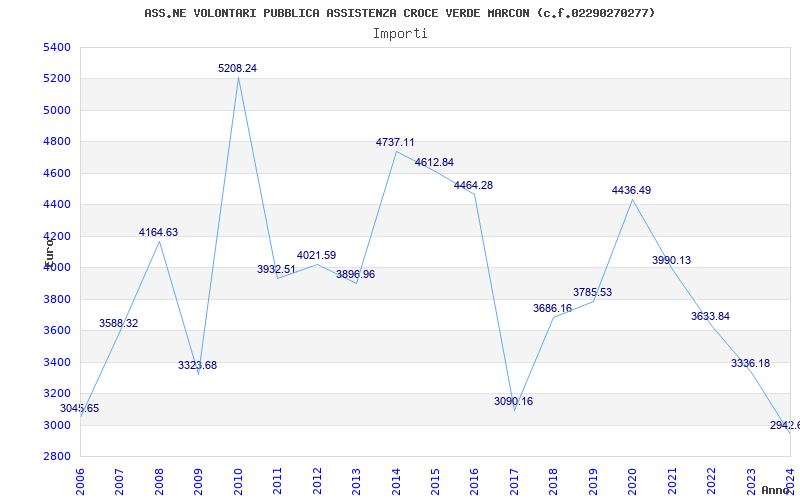
Task: Select the 5000 y-axis tick label
Action: [x=58, y=110]
